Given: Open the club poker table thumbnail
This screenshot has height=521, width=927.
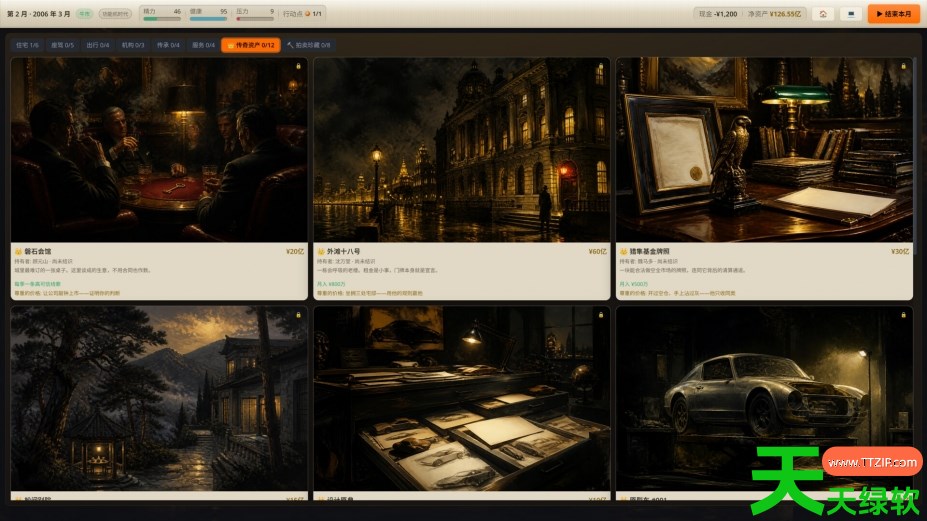Looking at the screenshot, I should click(159, 150).
